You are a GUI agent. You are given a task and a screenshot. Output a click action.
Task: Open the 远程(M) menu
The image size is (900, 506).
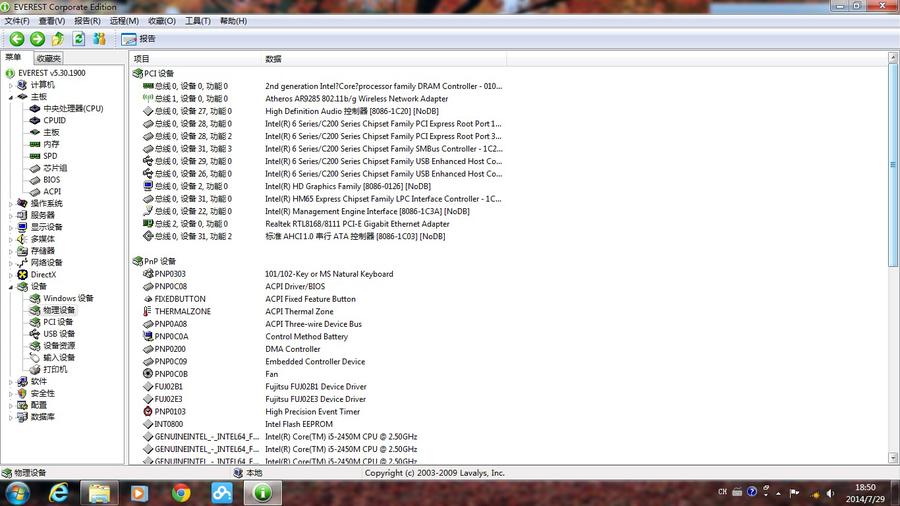124,21
